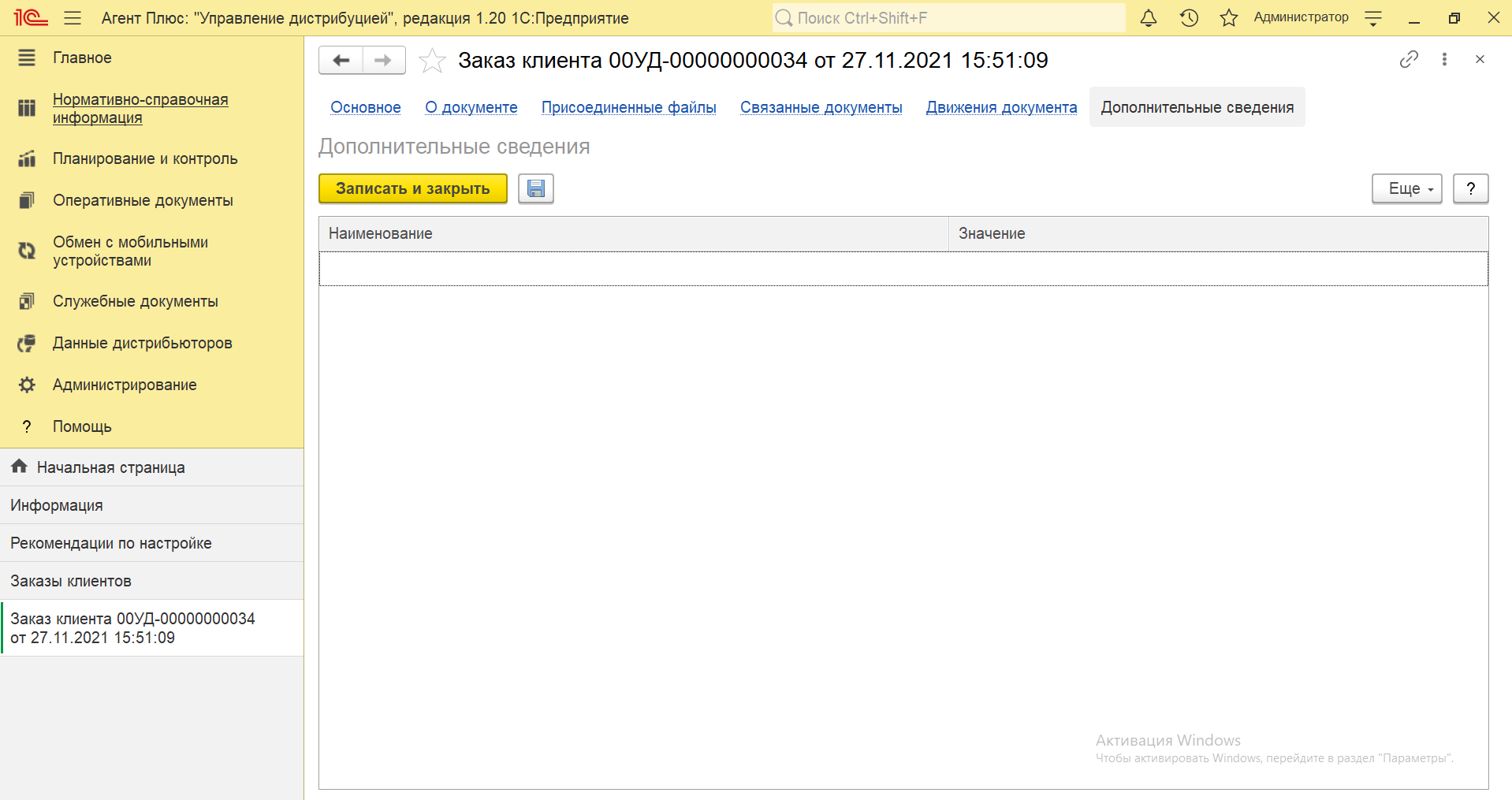The image size is (1512, 800).
Task: Add document to favorites with star icon
Action: point(432,61)
